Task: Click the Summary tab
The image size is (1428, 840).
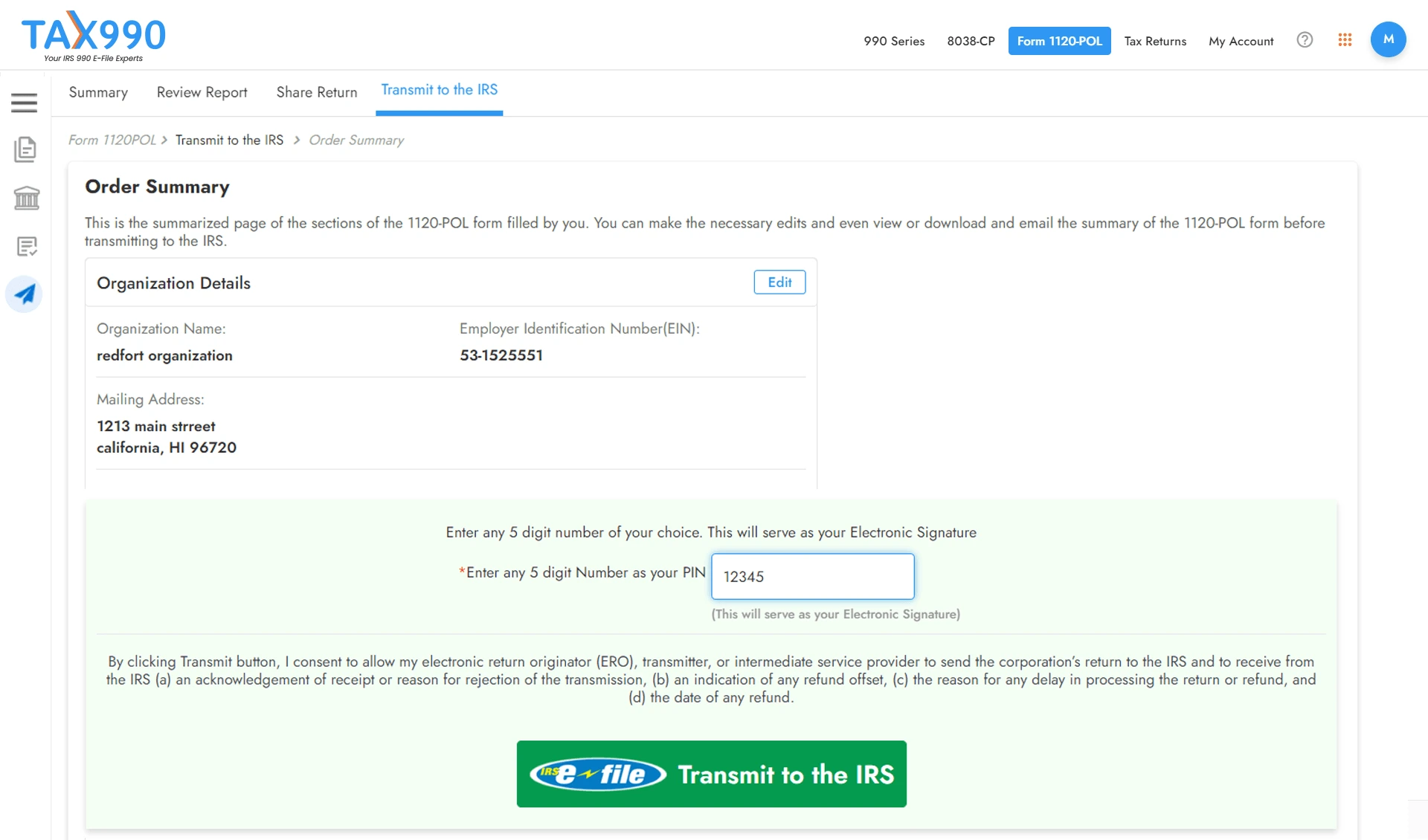Action: click(x=97, y=91)
